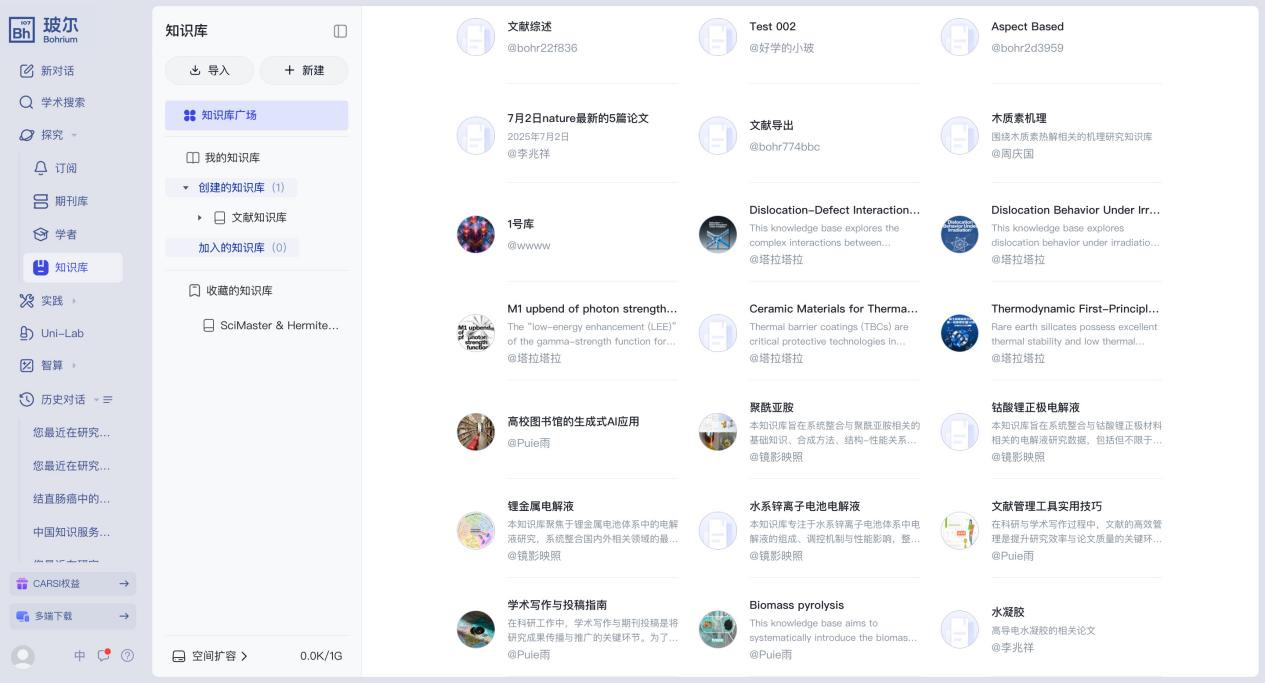Collapse the 创建的知识库 tree group
This screenshot has width=1265, height=683.
click(185, 188)
